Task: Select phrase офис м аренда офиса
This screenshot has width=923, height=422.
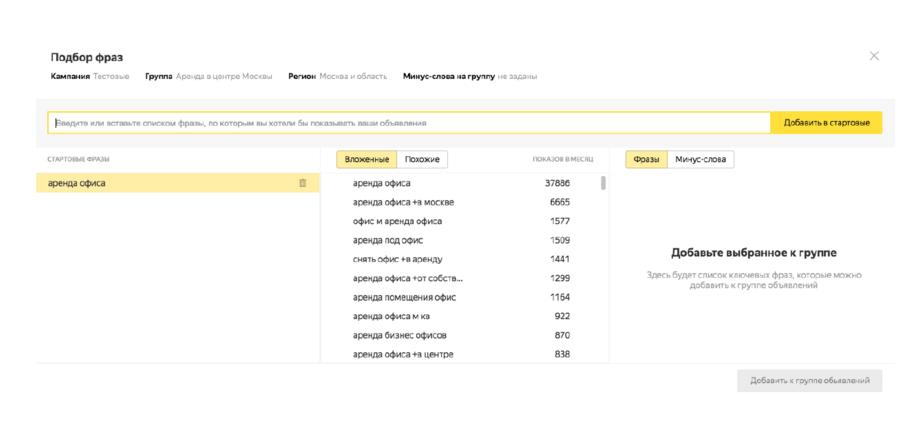Action: click(397, 221)
